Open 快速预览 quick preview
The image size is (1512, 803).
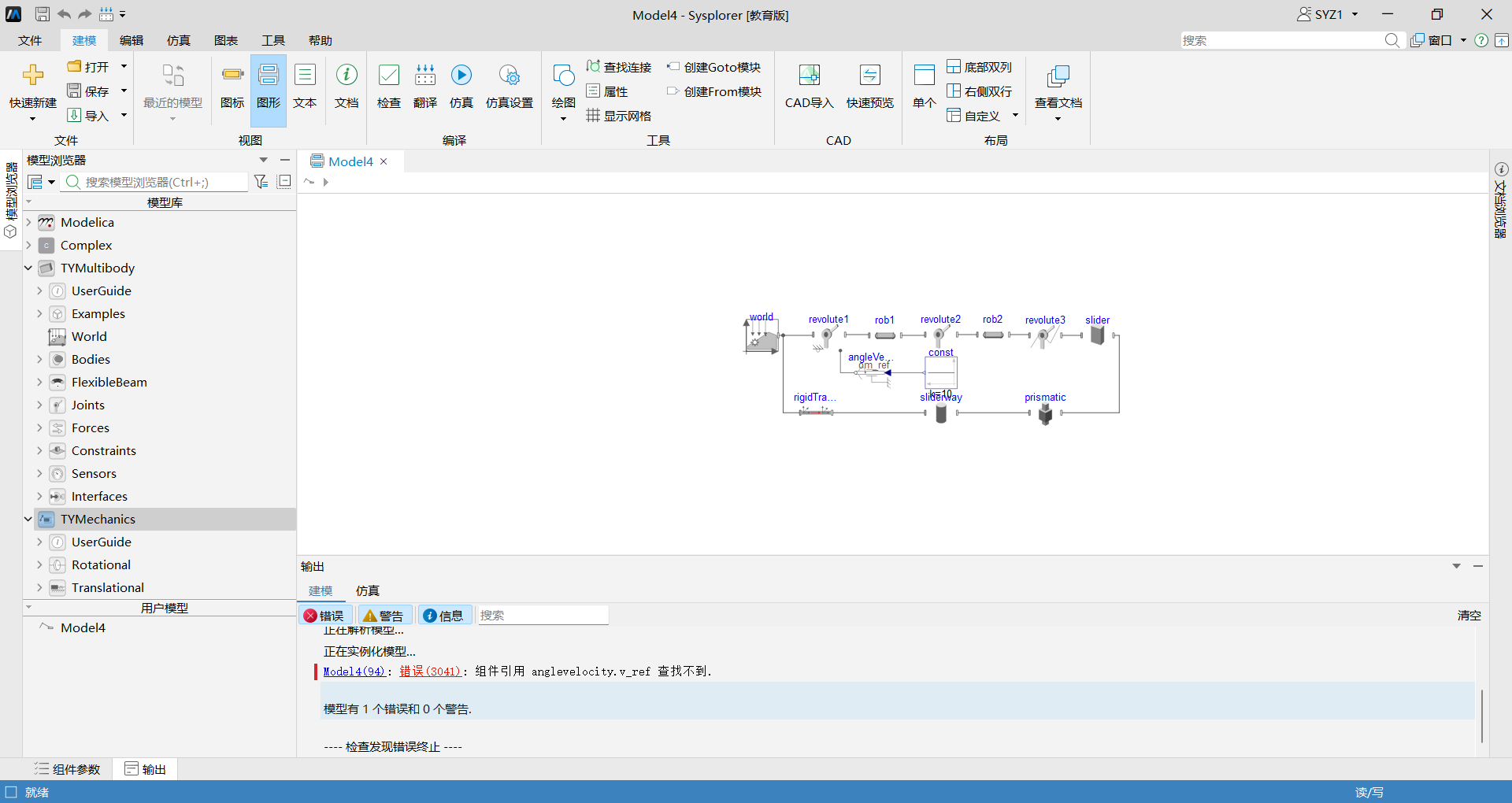pyautogui.click(x=870, y=85)
